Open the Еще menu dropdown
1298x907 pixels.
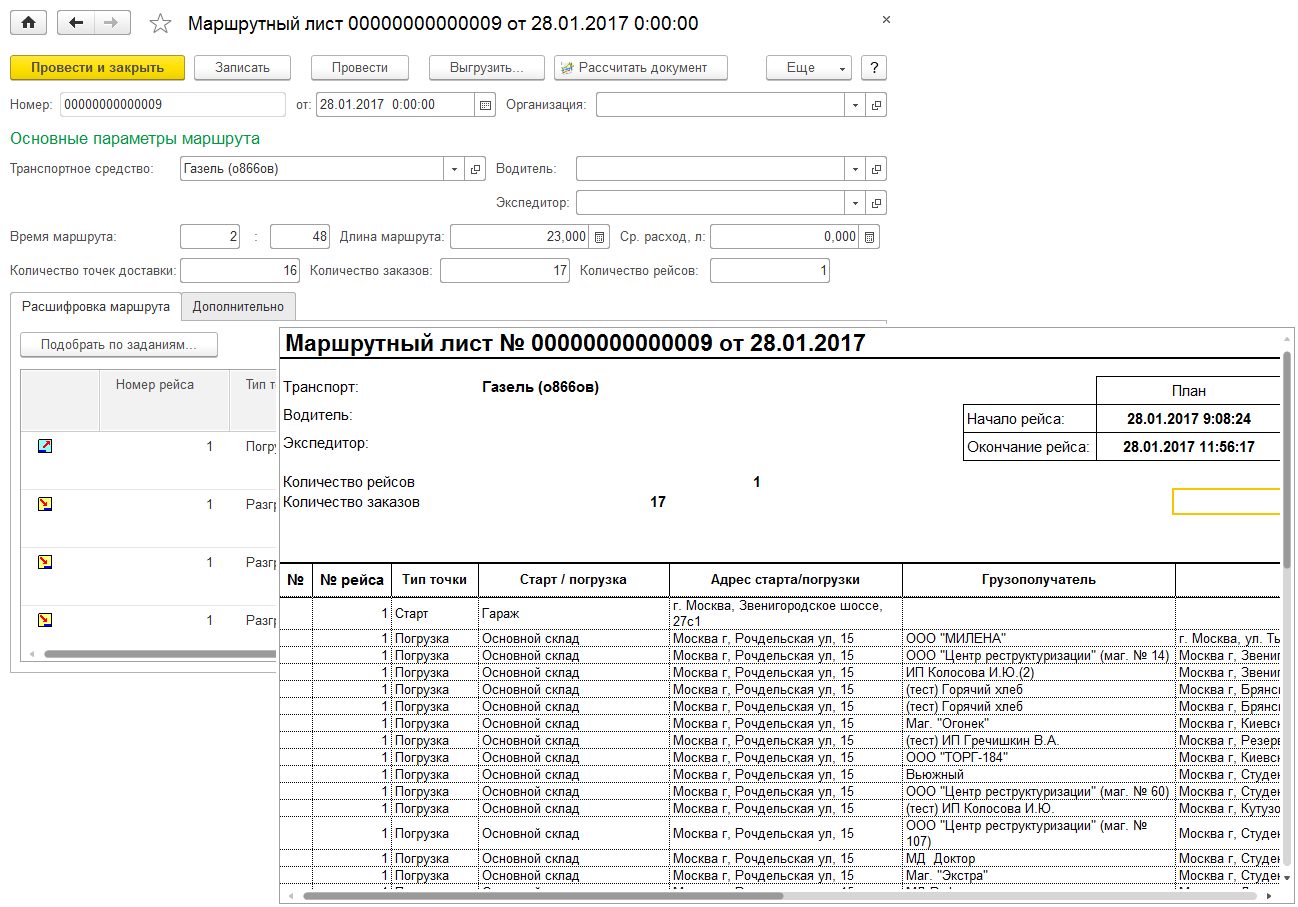808,68
